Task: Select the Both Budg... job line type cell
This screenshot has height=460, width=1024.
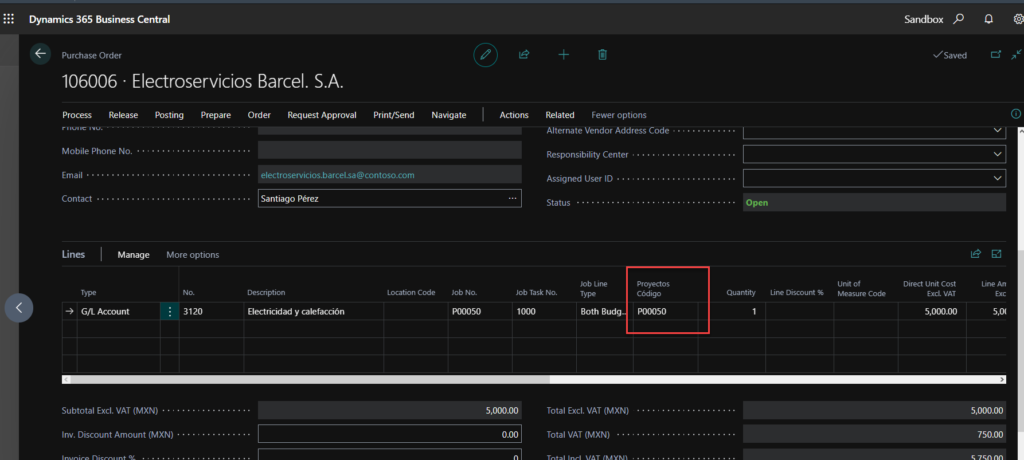Action: pos(605,312)
